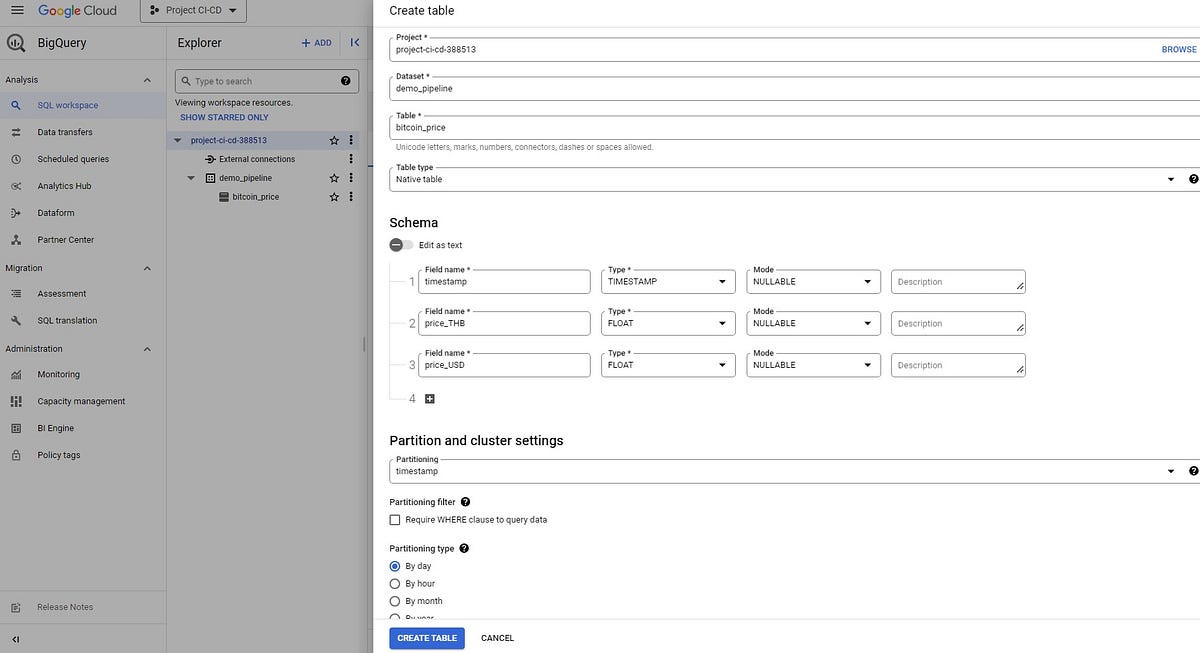Open actions menu for demo_pipeline dataset
The height and width of the screenshot is (653, 1200).
[350, 177]
